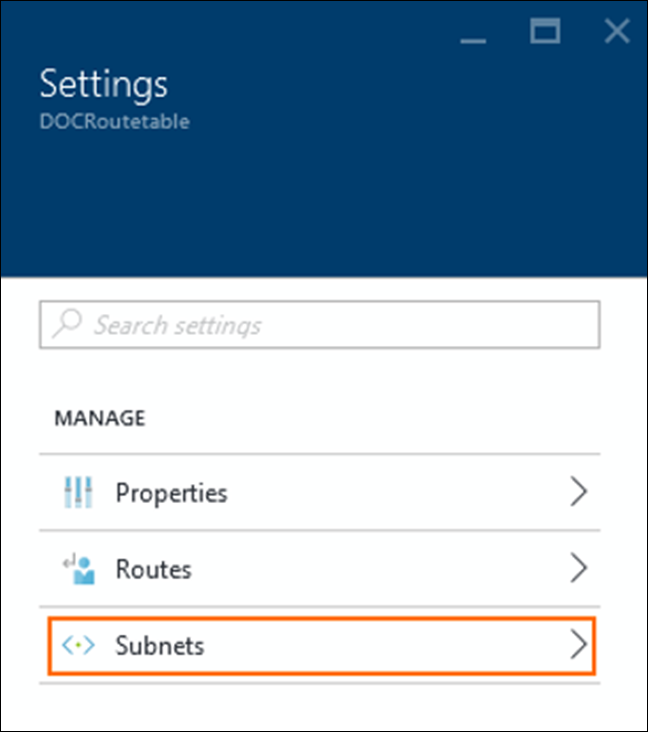Click empty space in the Properties row

point(397,492)
